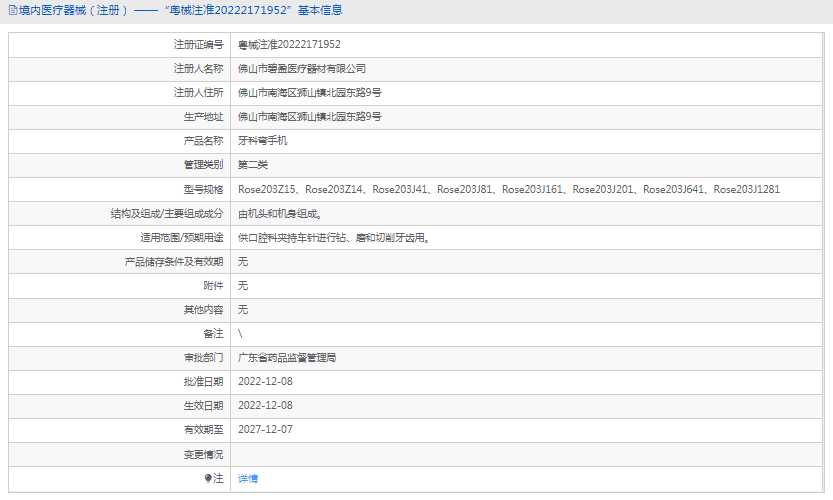Viewport: 833px width, 500px height.
Task: Select the text 由机头和机身组成。
Action: pos(280,214)
